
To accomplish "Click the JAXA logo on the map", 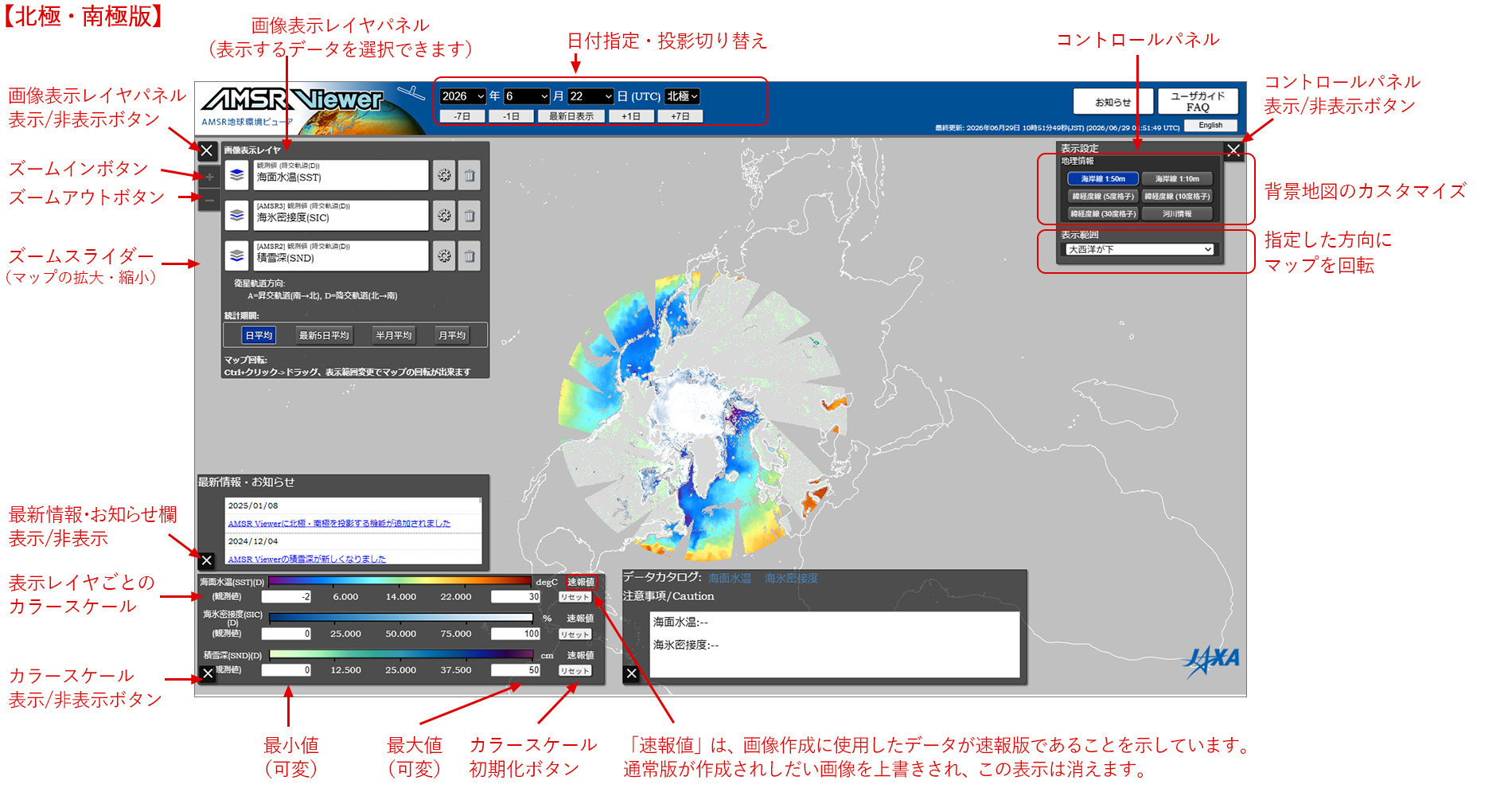I will coord(1211,661).
